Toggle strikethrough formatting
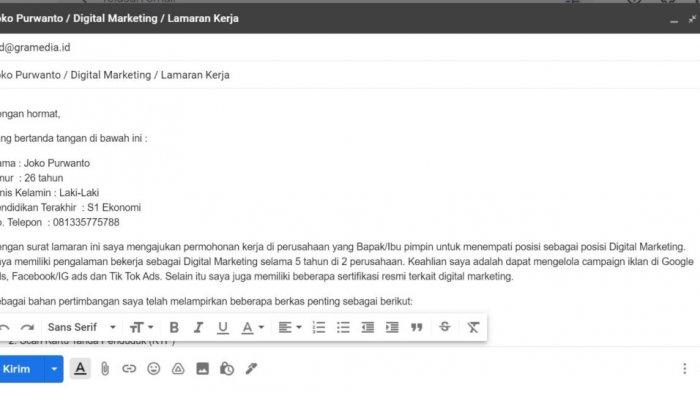This screenshot has height=393, width=700. click(x=445, y=327)
